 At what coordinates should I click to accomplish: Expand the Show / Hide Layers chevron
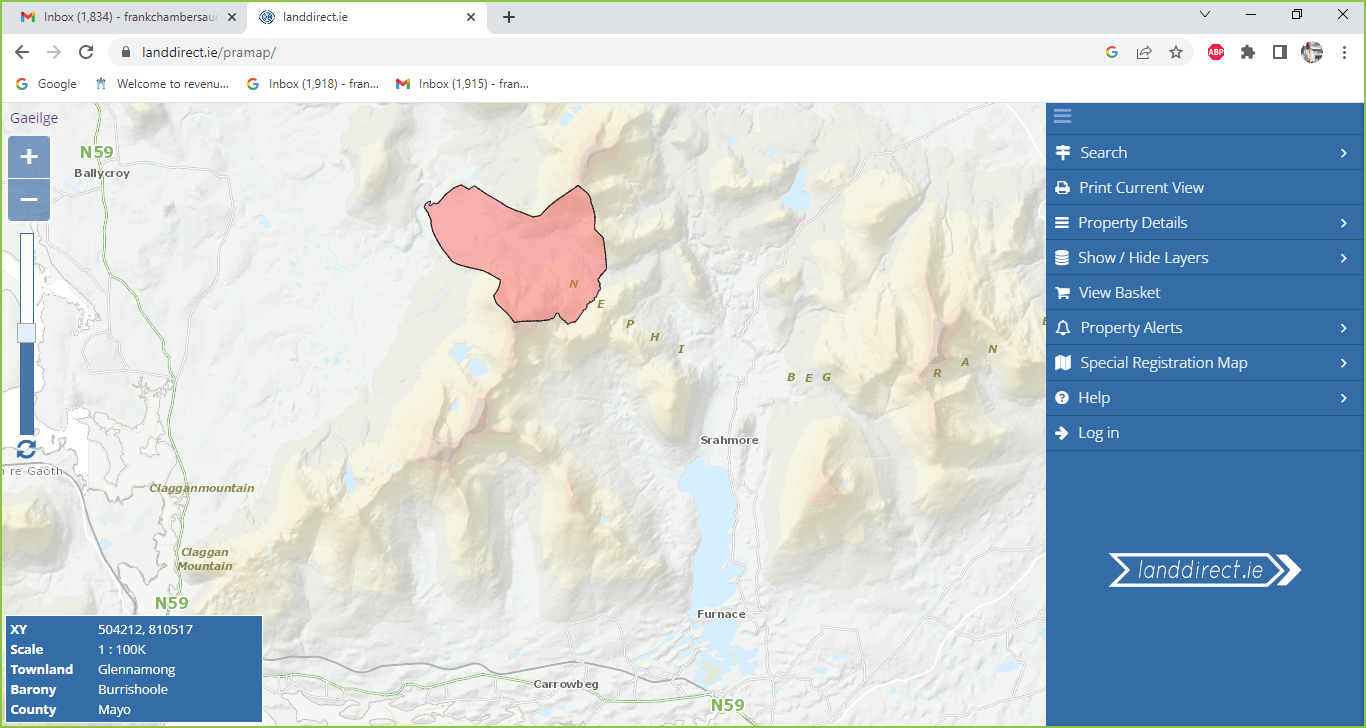(x=1344, y=258)
